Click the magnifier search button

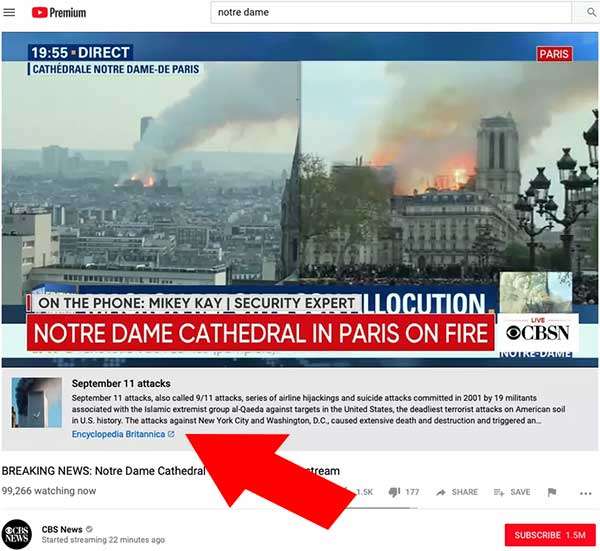tap(590, 13)
